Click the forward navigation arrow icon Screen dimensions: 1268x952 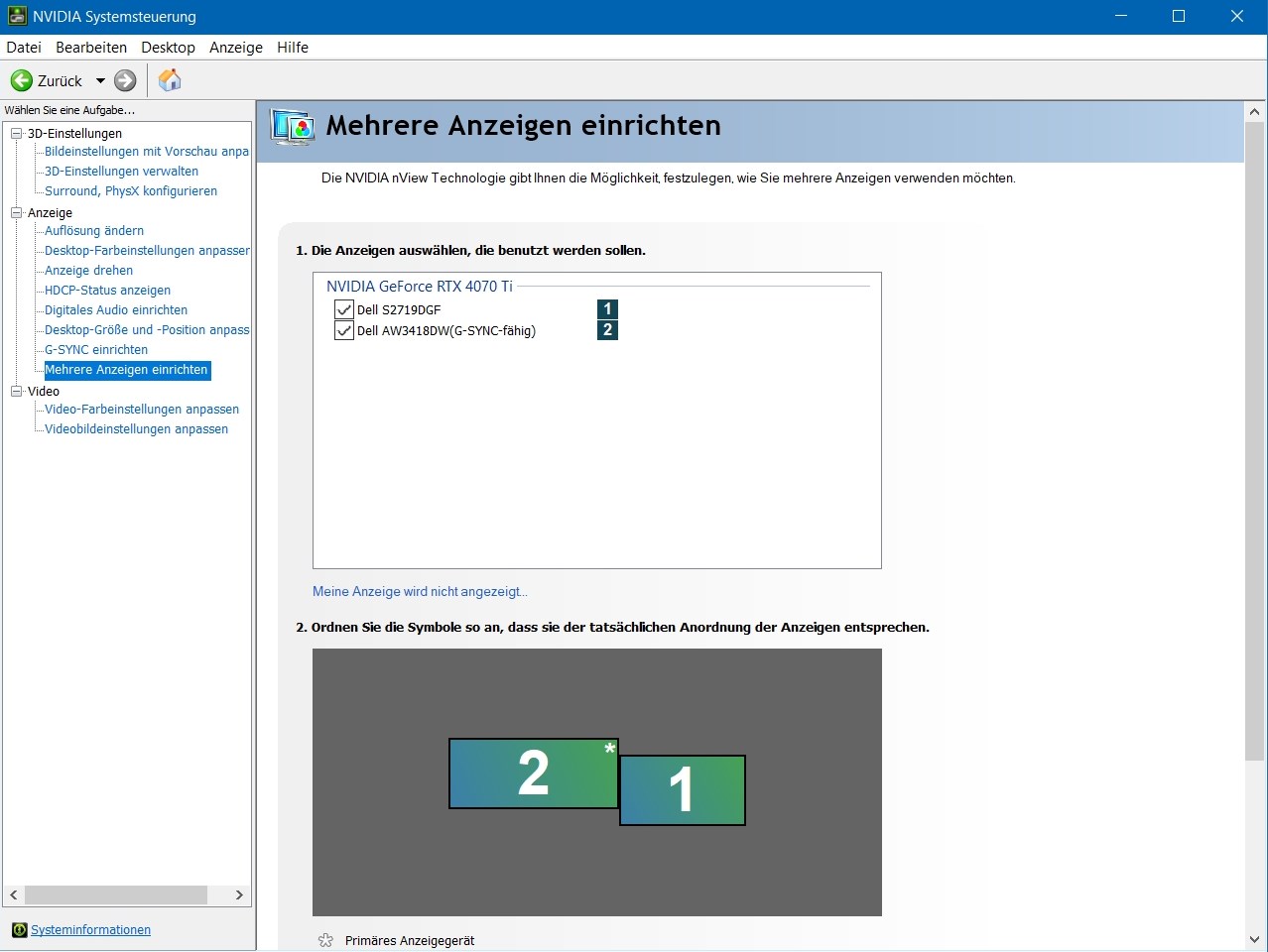[125, 80]
